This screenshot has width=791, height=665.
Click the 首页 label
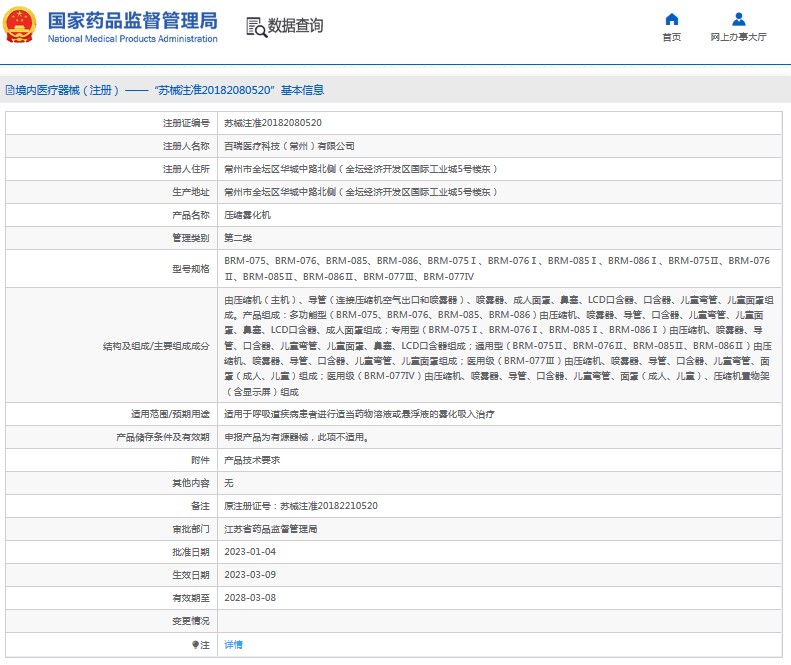[671, 37]
